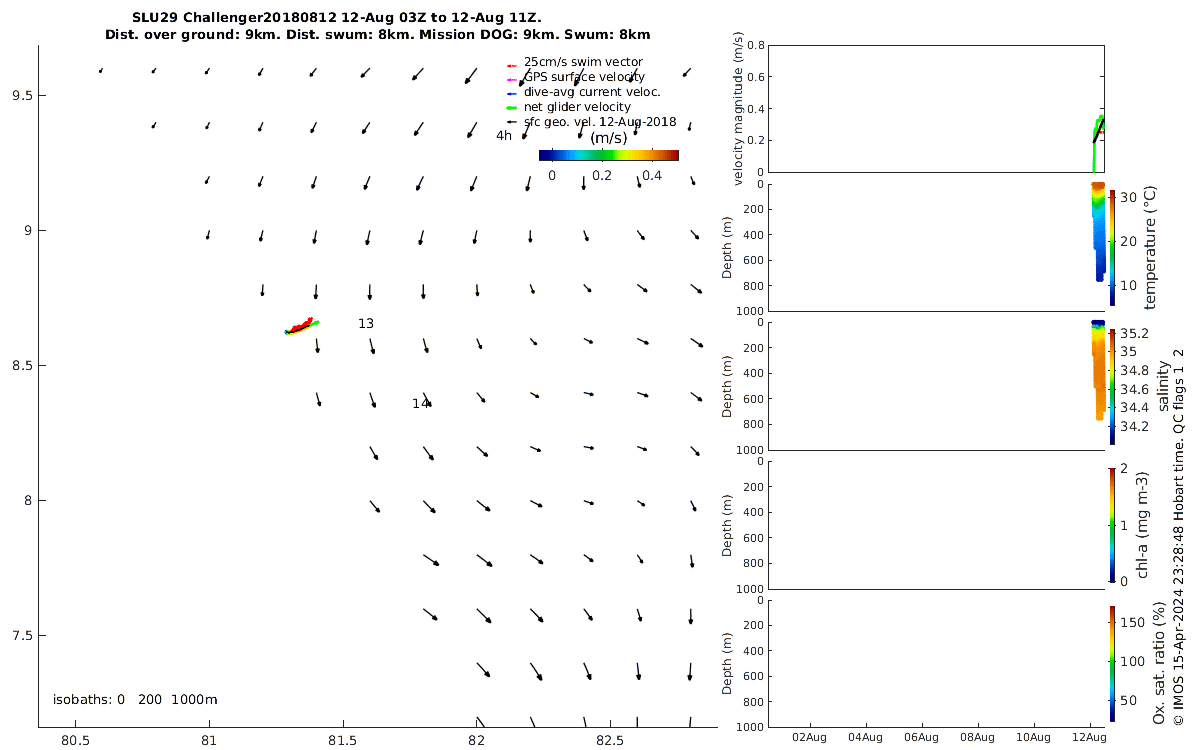Click the salinity depth profile data
This screenshot has height=750, width=1200.
(1098, 370)
